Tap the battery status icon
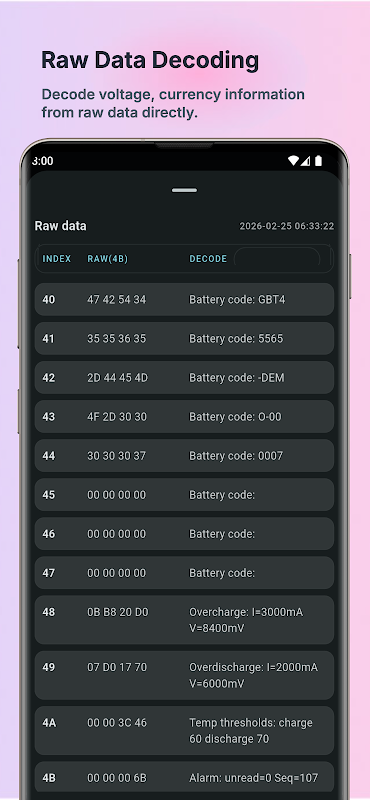 (318, 161)
